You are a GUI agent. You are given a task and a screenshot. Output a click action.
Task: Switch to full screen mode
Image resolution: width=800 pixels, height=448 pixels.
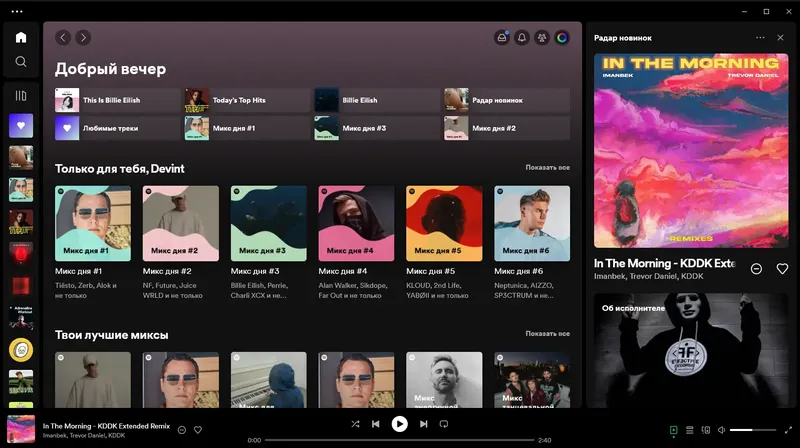[x=788, y=430]
